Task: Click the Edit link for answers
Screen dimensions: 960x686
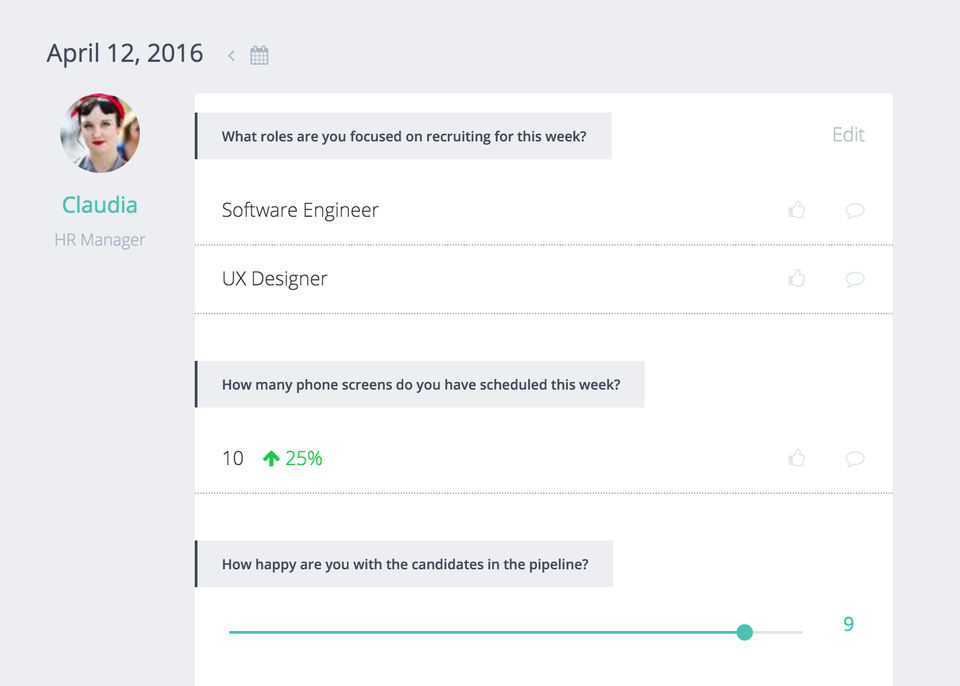Action: coord(848,135)
